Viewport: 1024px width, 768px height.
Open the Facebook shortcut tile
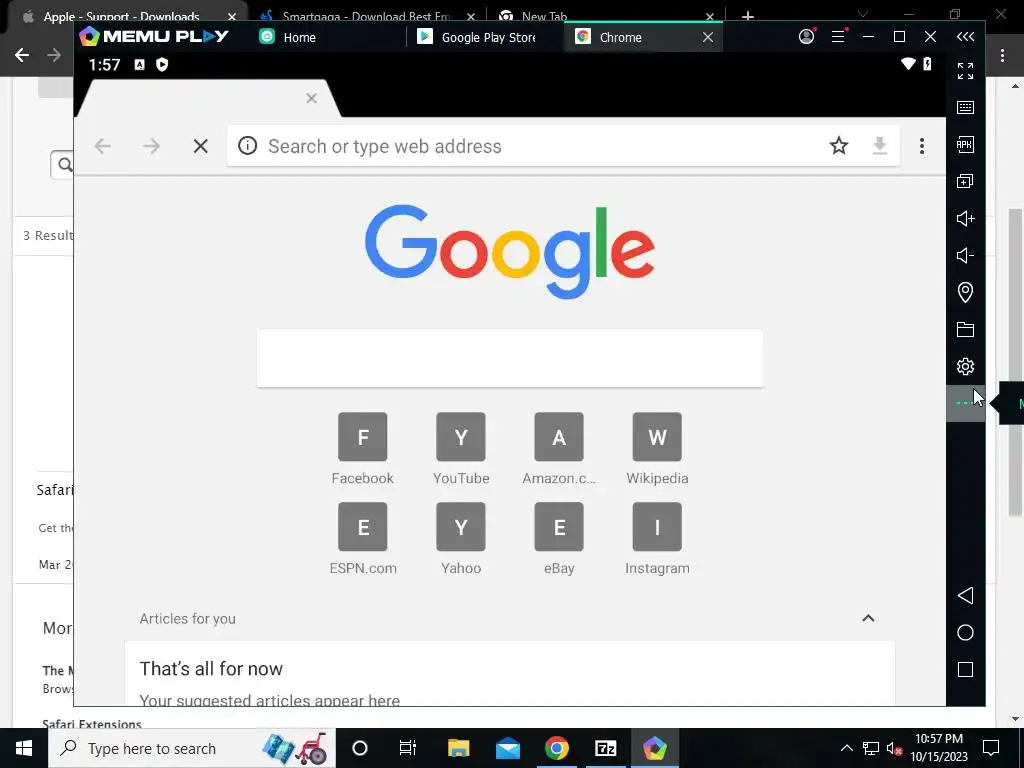pyautogui.click(x=362, y=449)
